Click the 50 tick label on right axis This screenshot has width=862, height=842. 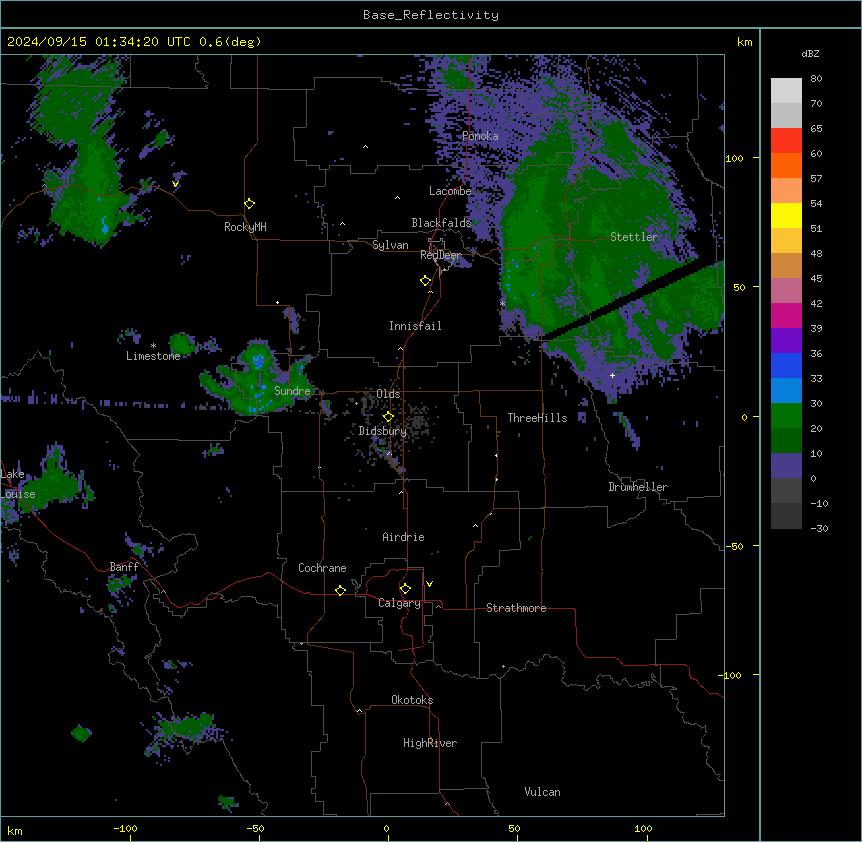point(739,287)
